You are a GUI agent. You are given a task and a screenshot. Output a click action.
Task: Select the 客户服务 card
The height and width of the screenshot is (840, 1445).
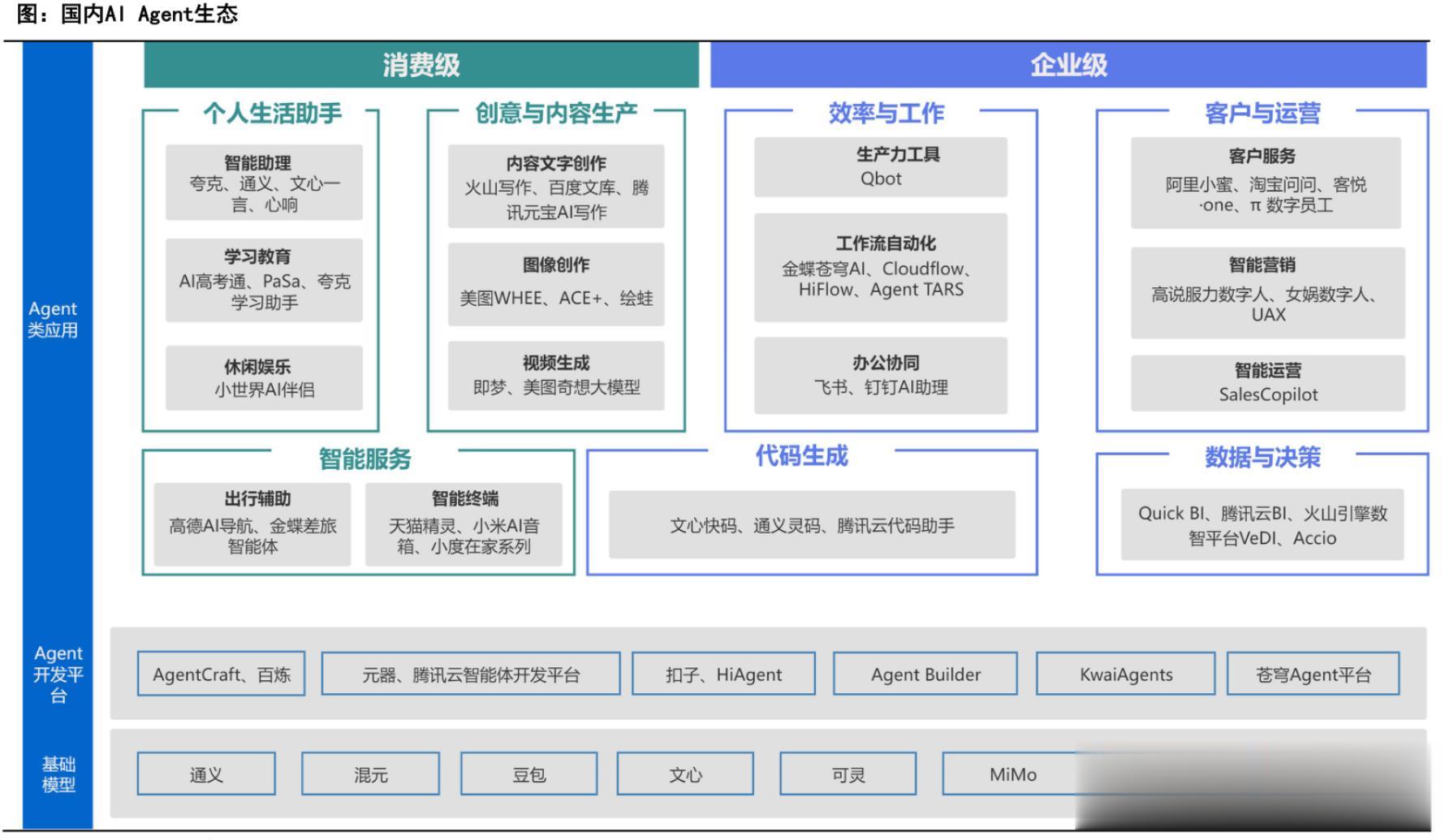[x=1266, y=183]
